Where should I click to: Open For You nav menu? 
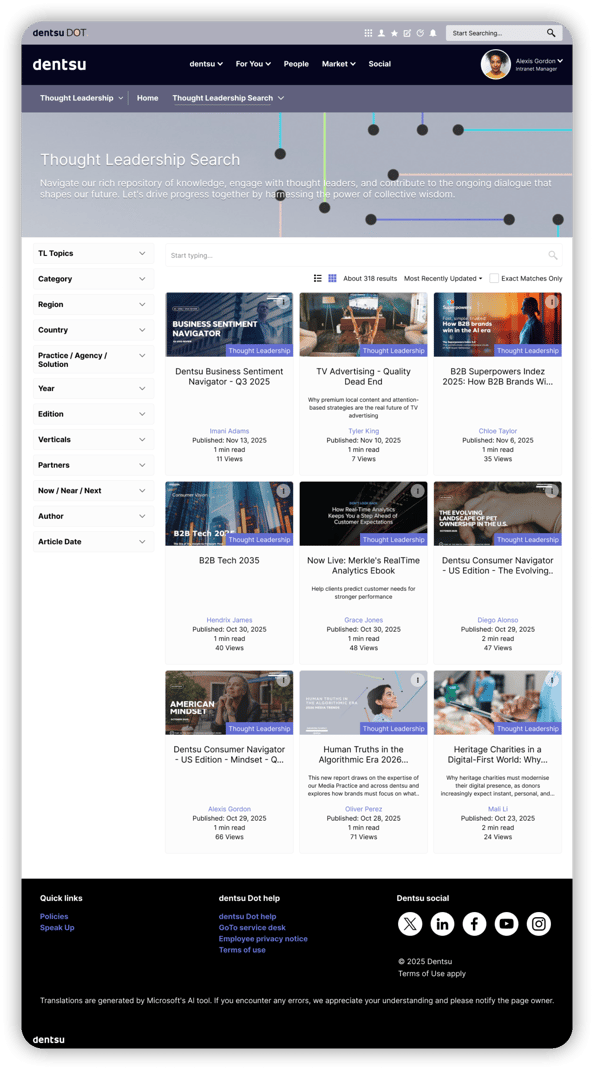253,64
